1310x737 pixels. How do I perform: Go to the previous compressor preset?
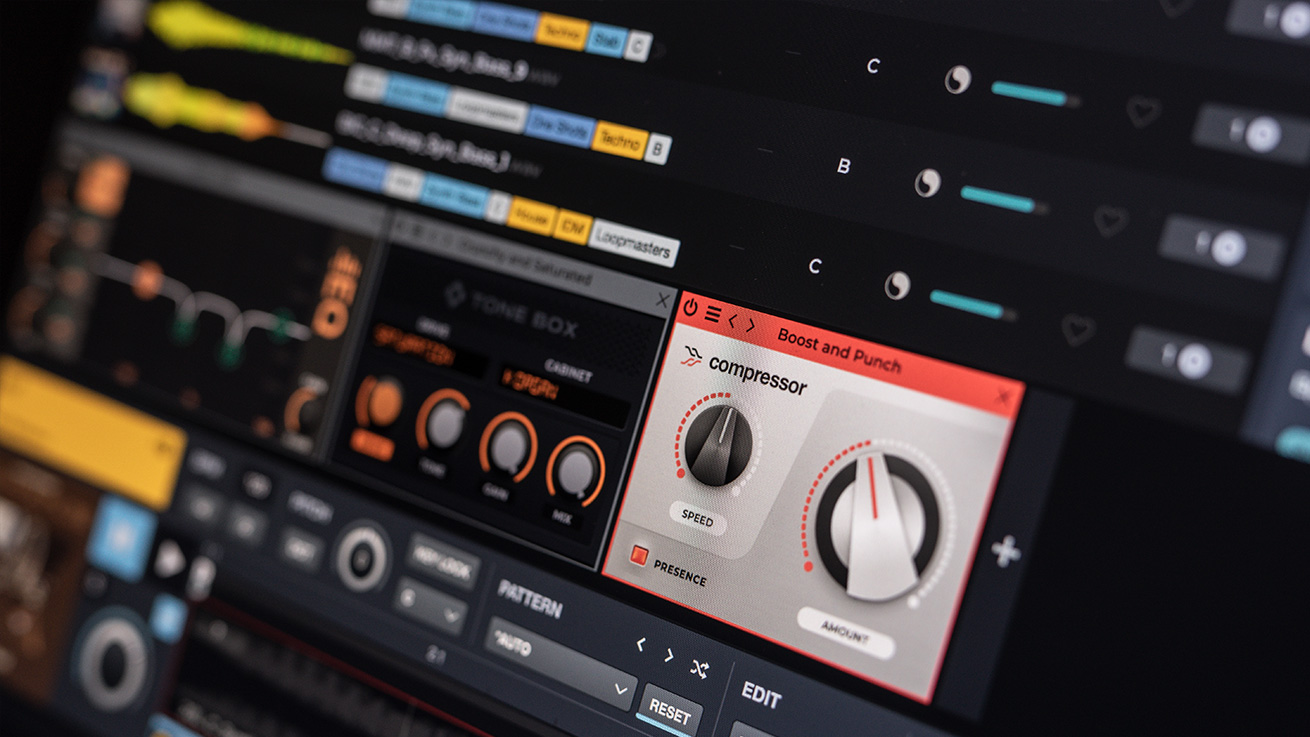[732, 320]
